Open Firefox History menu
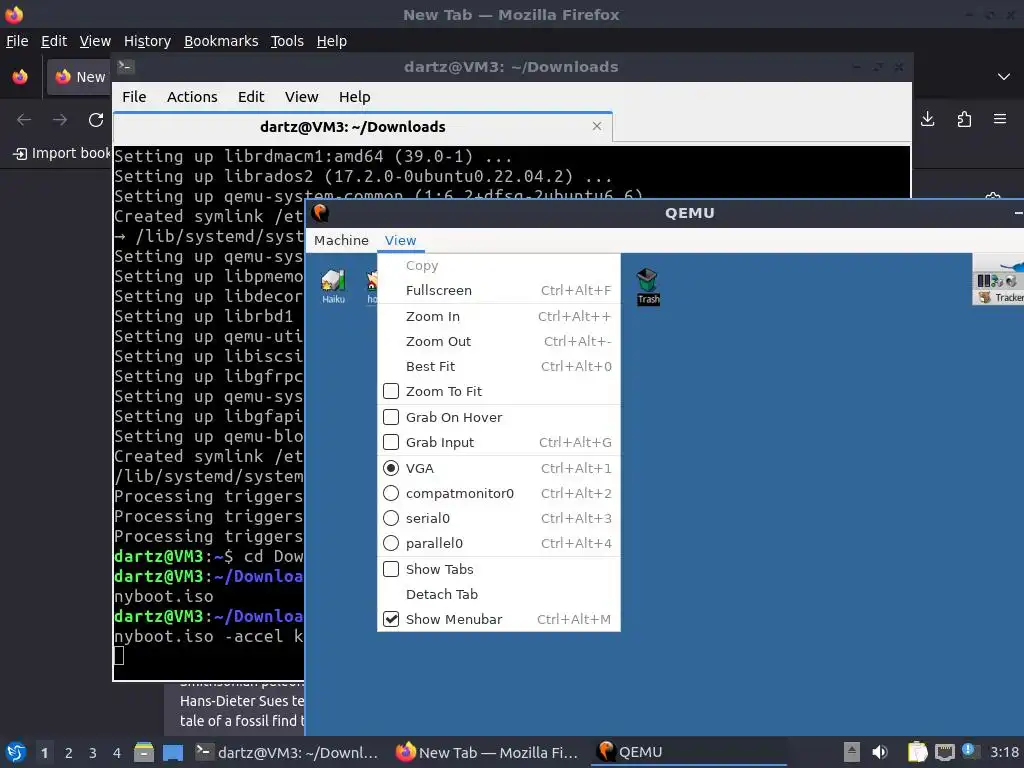The height and width of the screenshot is (768, 1024). [x=147, y=41]
